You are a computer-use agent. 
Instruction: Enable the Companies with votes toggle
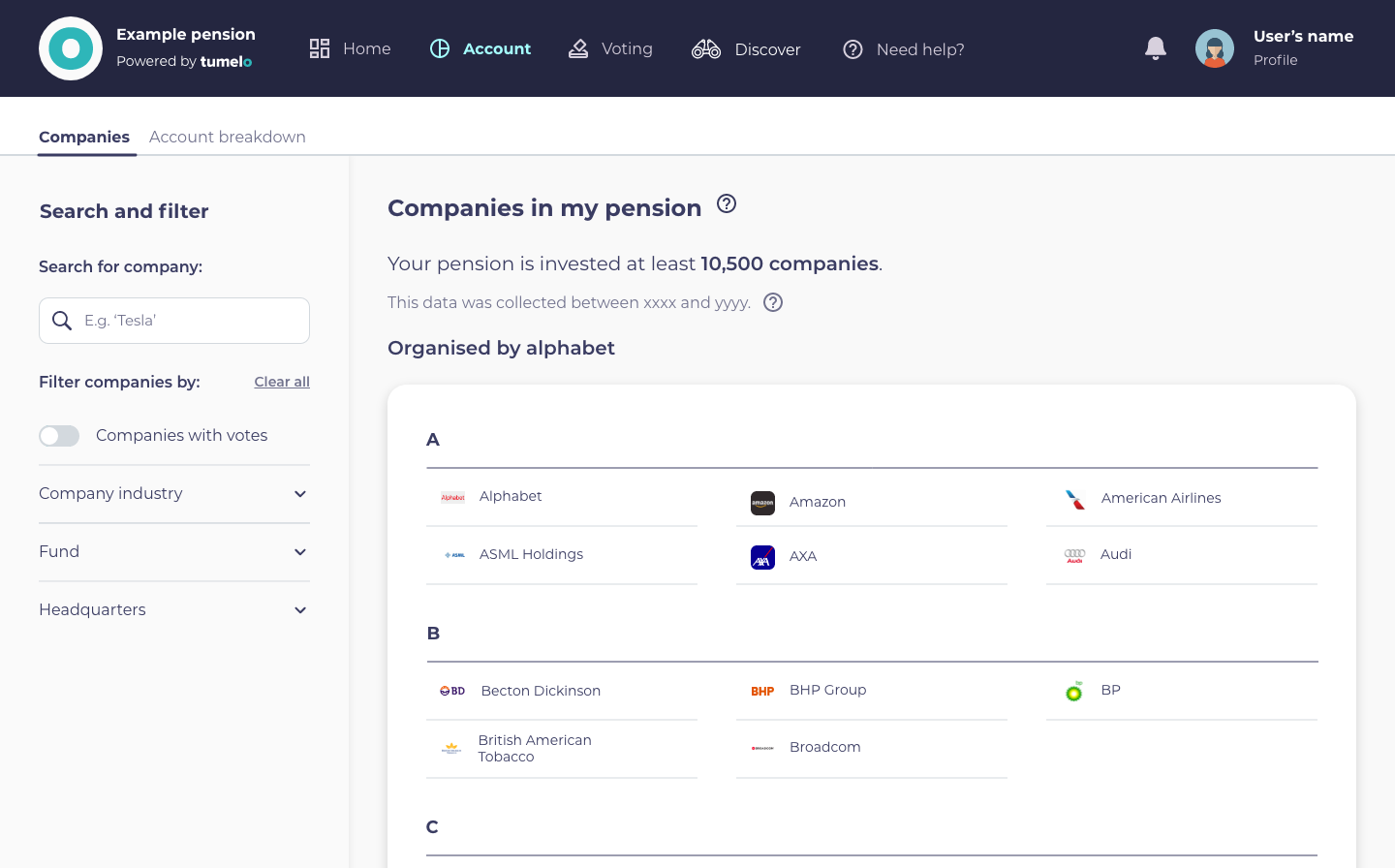(59, 436)
